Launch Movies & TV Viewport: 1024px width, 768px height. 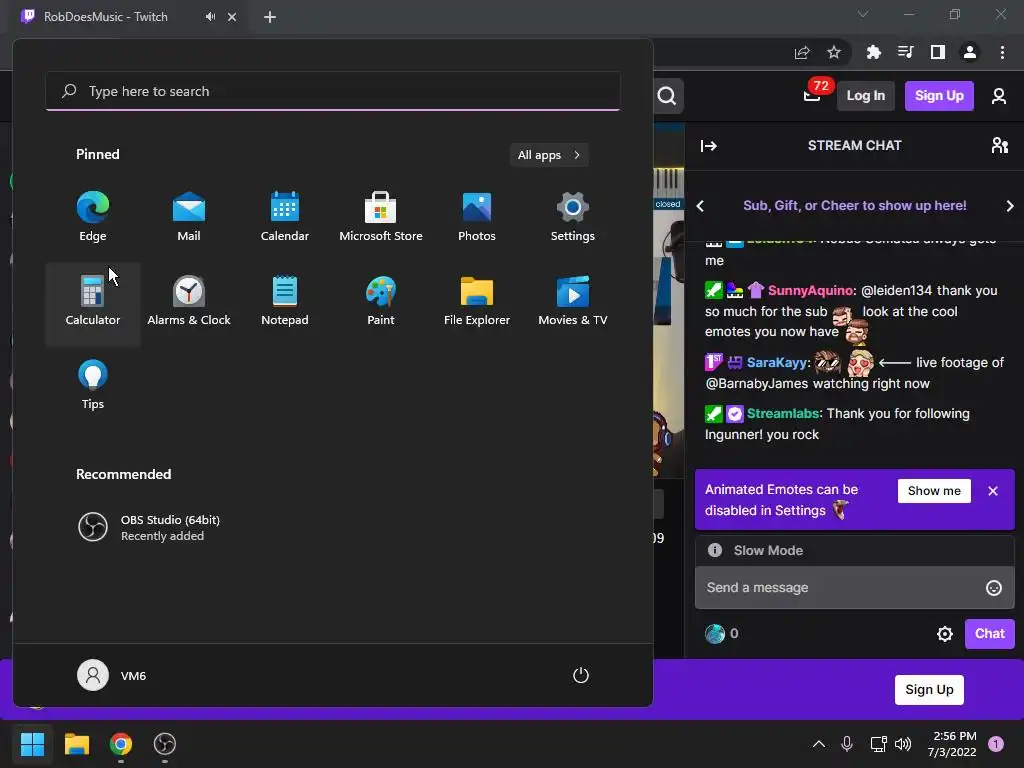(573, 302)
